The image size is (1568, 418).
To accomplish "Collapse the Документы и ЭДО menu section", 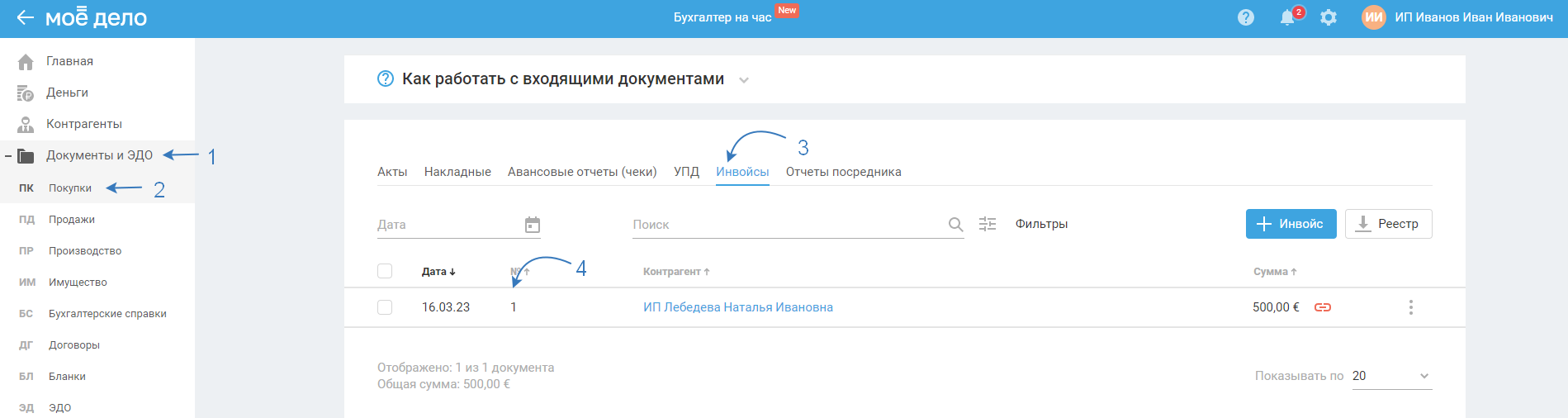I will coord(8,155).
